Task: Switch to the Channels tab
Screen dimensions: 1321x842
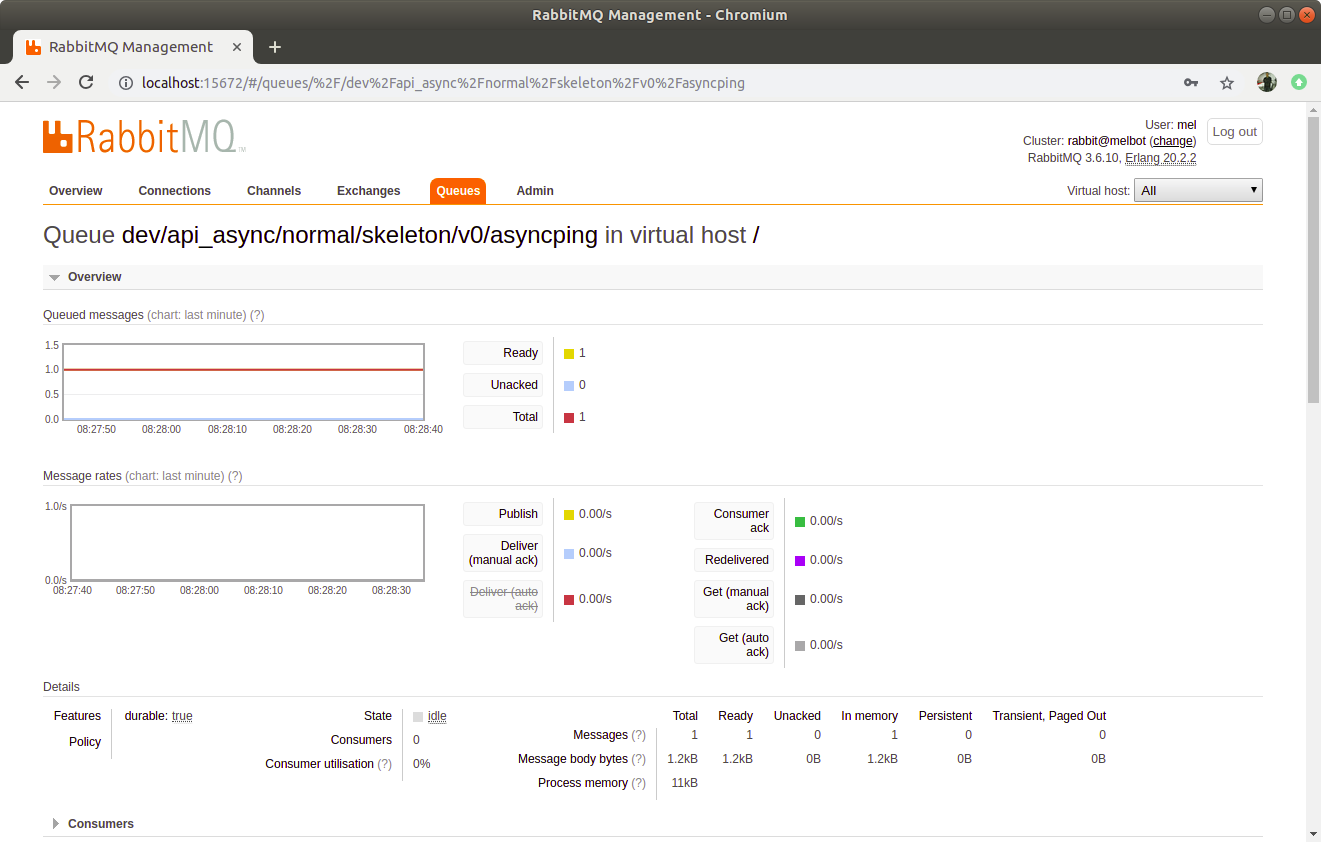Action: pyautogui.click(x=274, y=191)
